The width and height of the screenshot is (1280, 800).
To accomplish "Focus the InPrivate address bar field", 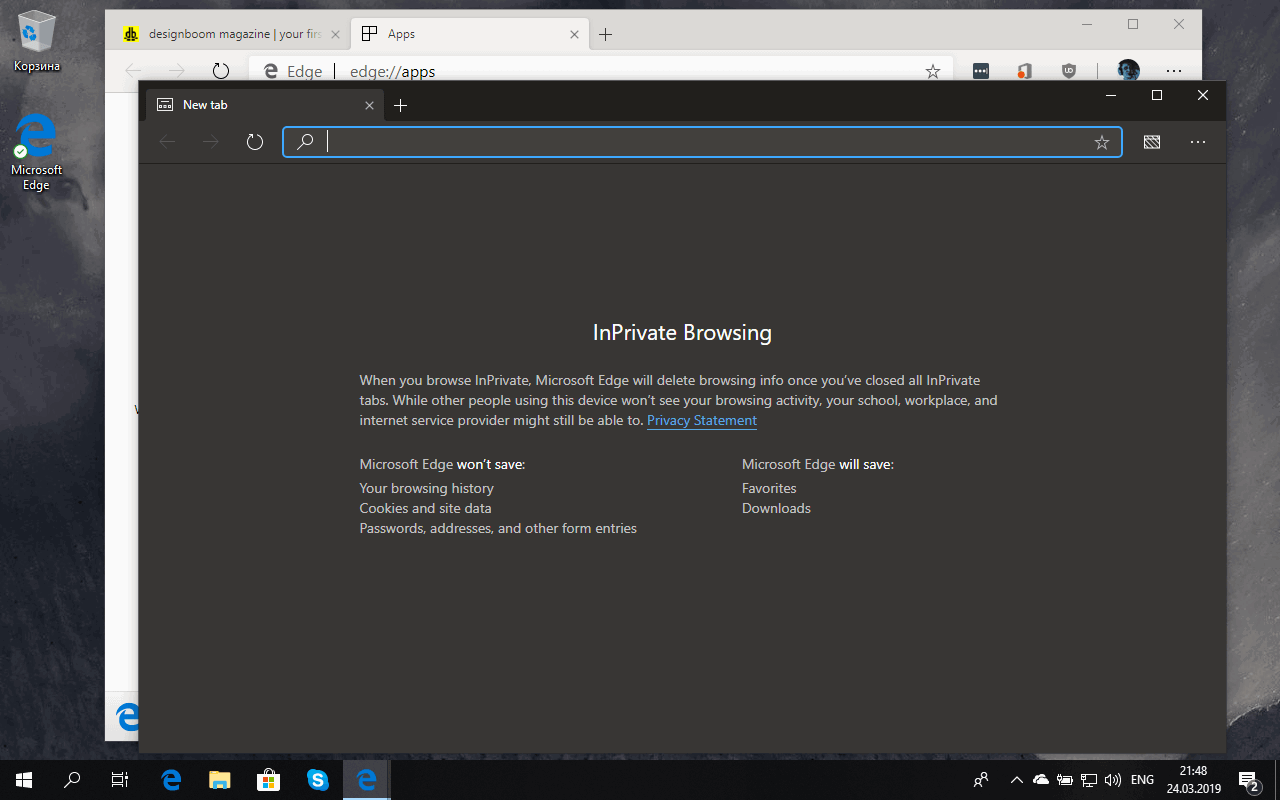I will pyautogui.click(x=702, y=142).
